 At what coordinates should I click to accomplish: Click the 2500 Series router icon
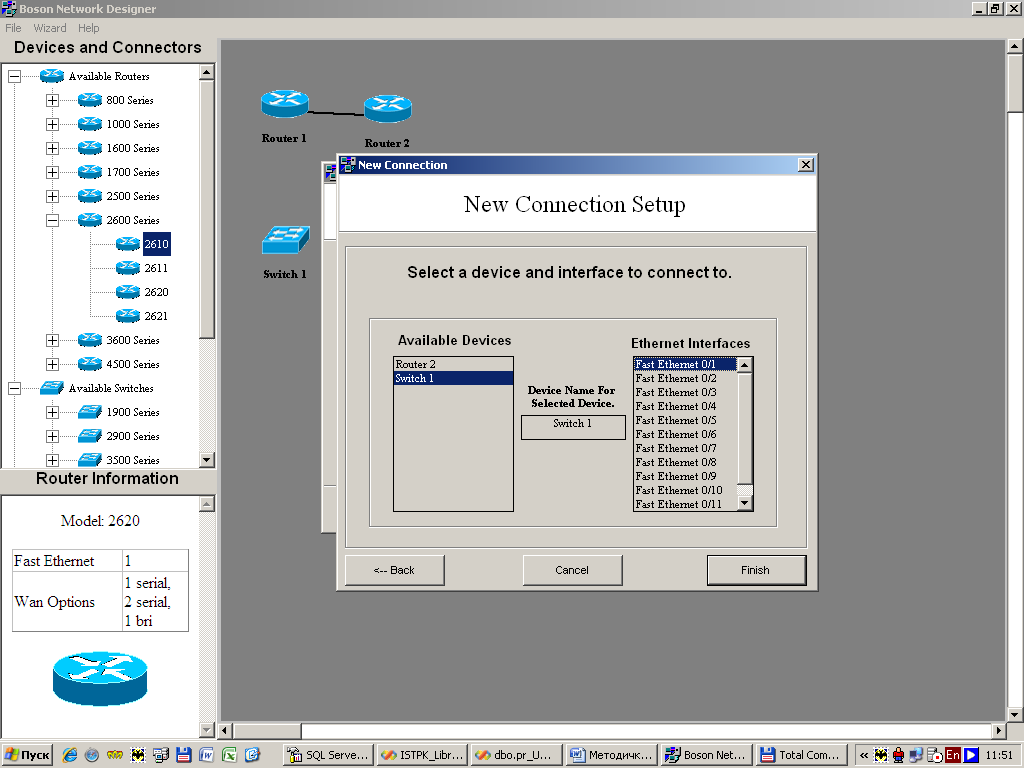pyautogui.click(x=89, y=196)
